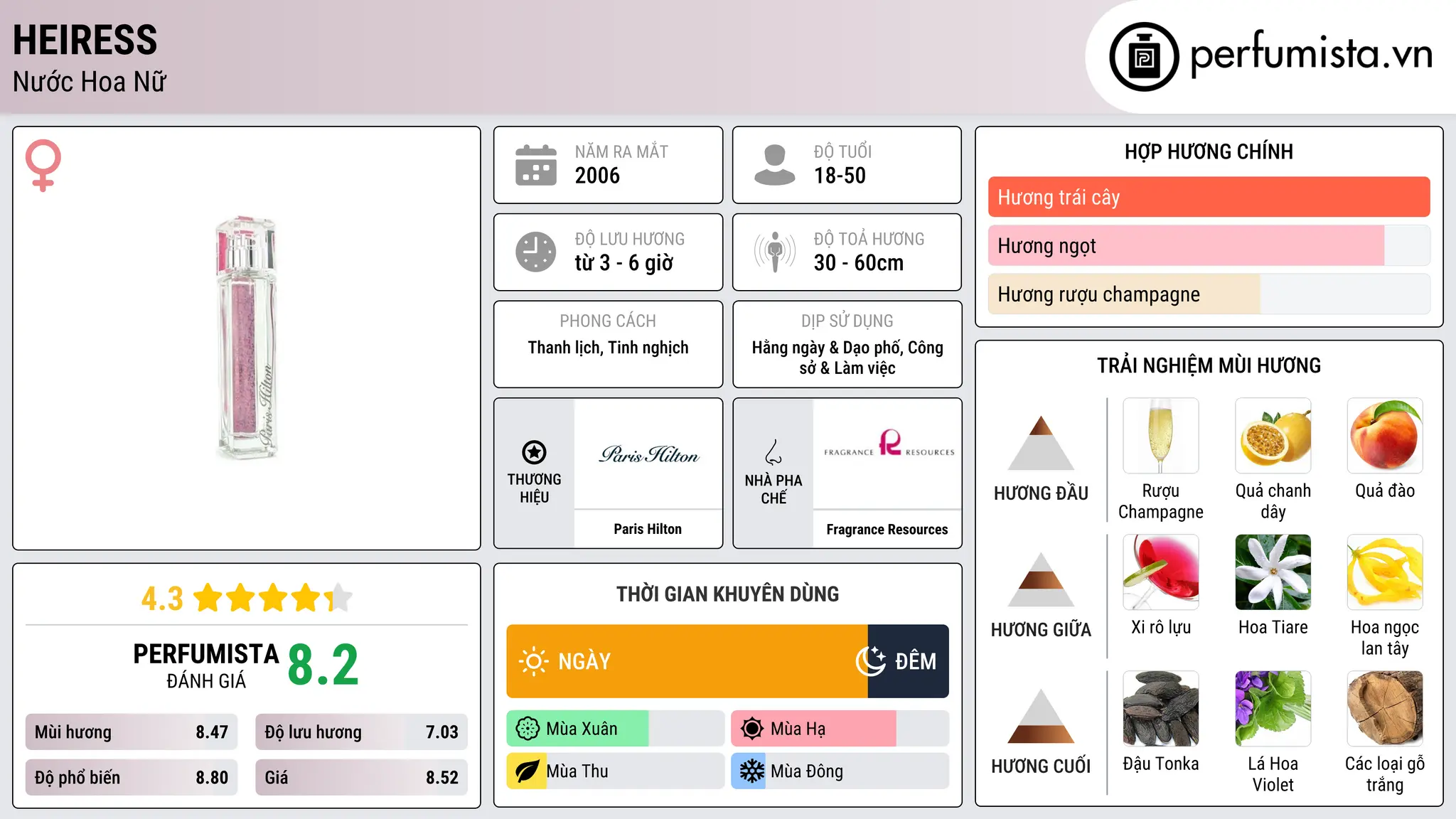Click the Hương rượu champagne accord bar
Image resolution: width=1456 pixels, height=819 pixels.
tap(1209, 294)
